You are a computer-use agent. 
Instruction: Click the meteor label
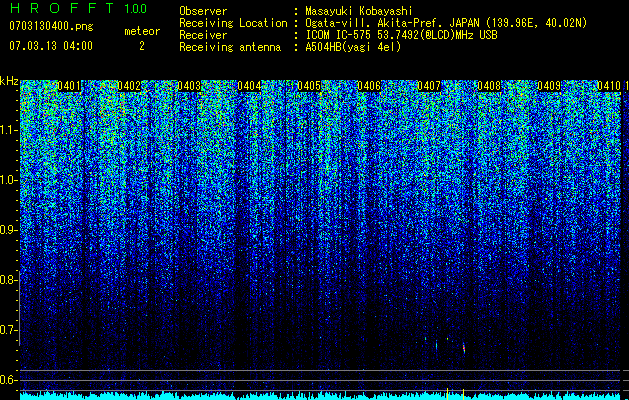pos(142,31)
